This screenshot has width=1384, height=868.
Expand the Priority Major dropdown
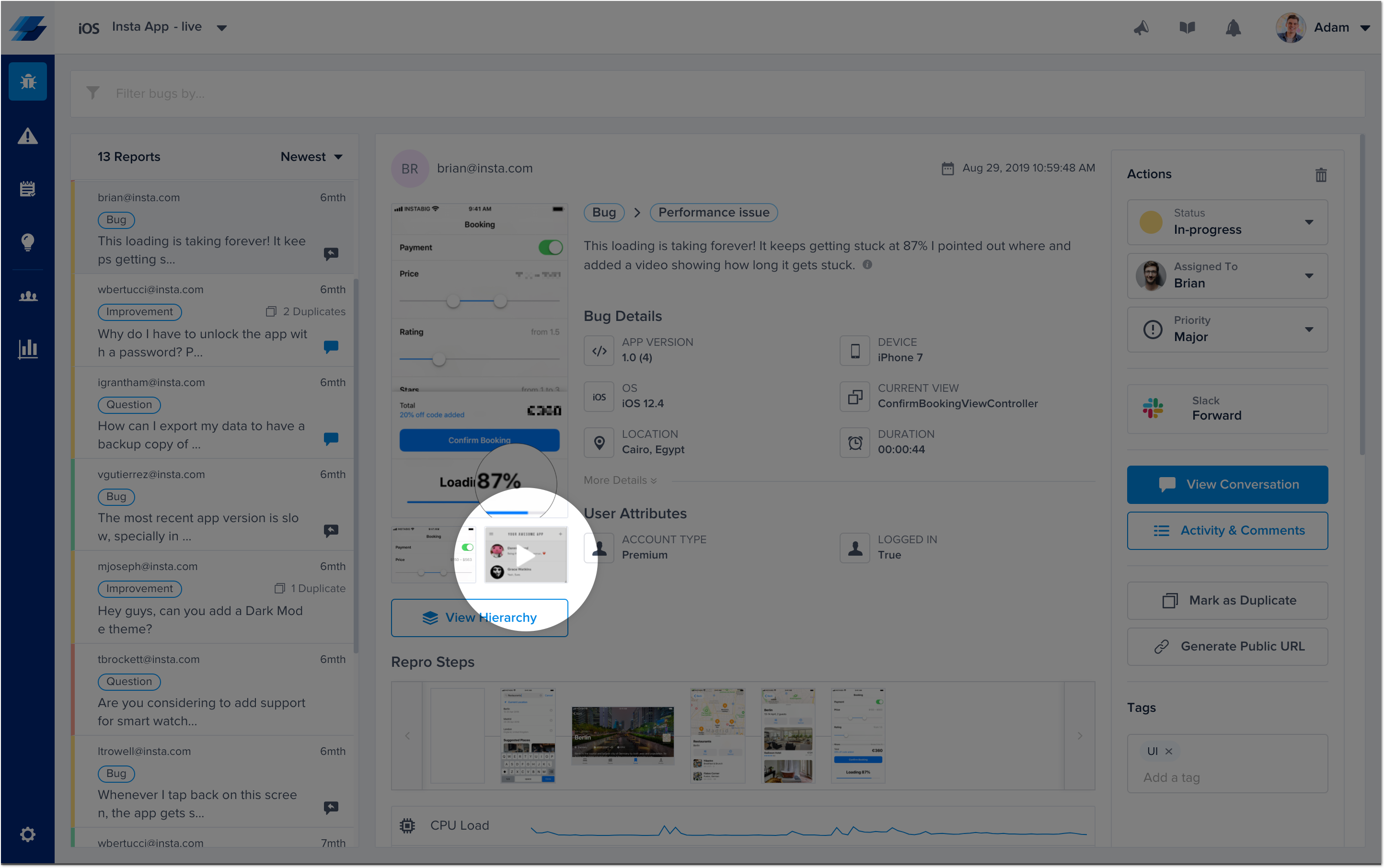click(1227, 330)
